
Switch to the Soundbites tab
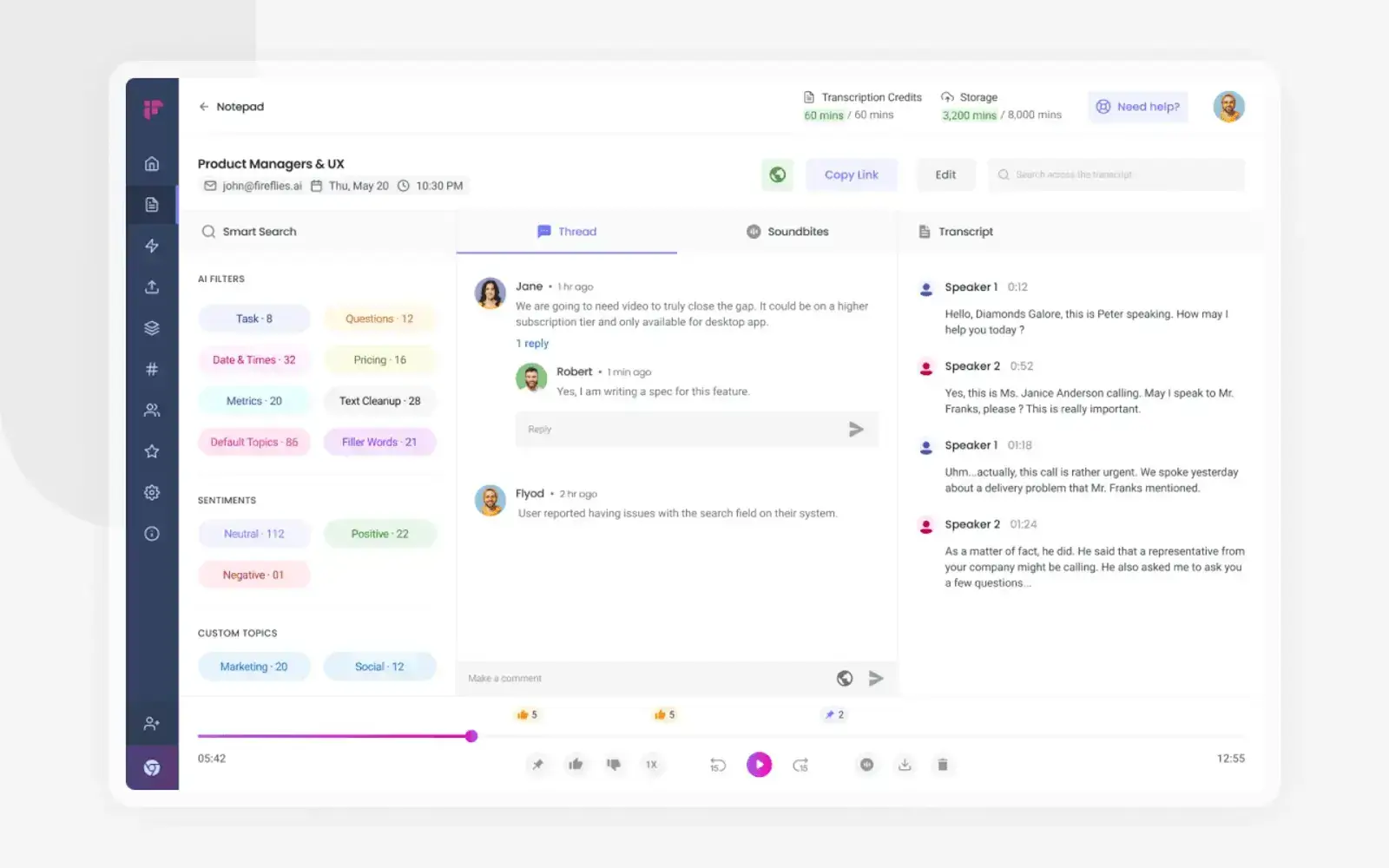pos(787,232)
